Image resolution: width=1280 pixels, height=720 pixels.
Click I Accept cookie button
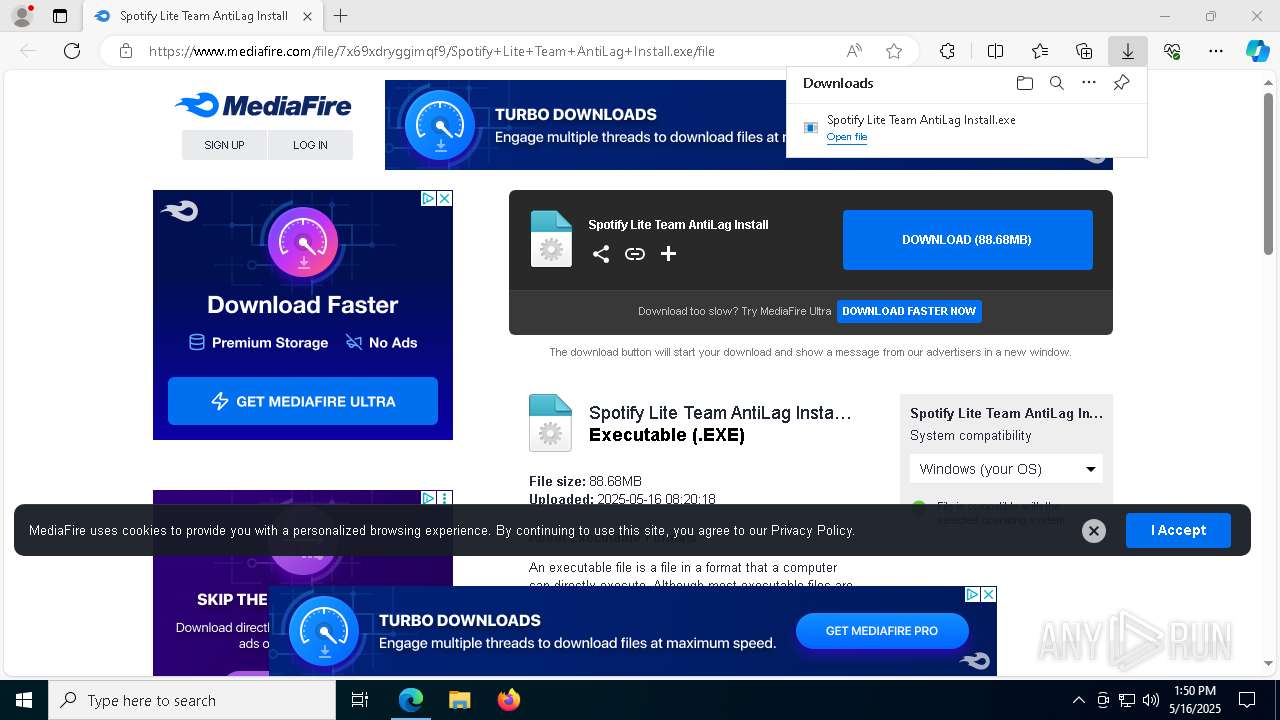click(1178, 530)
